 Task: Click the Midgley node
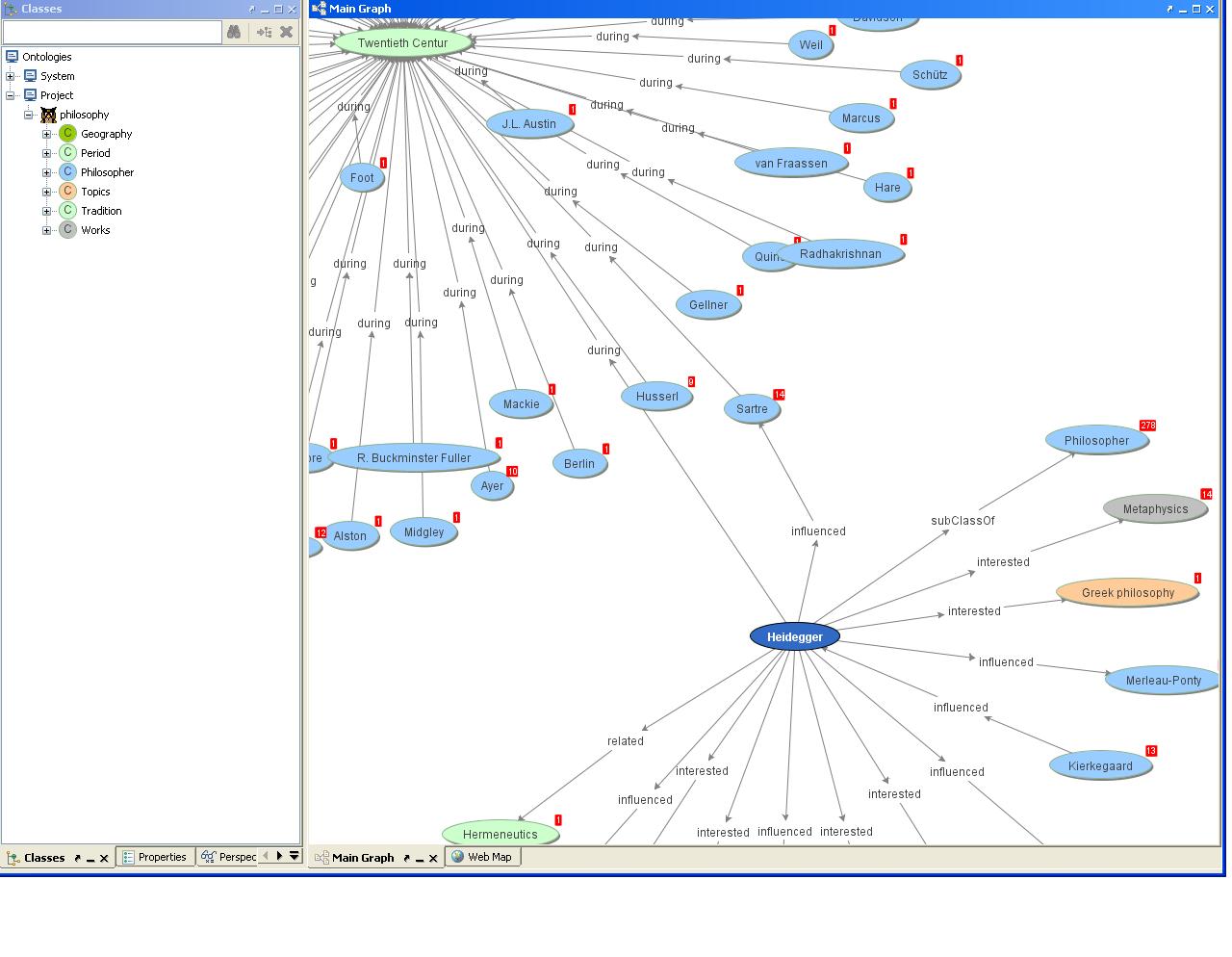[x=423, y=531]
